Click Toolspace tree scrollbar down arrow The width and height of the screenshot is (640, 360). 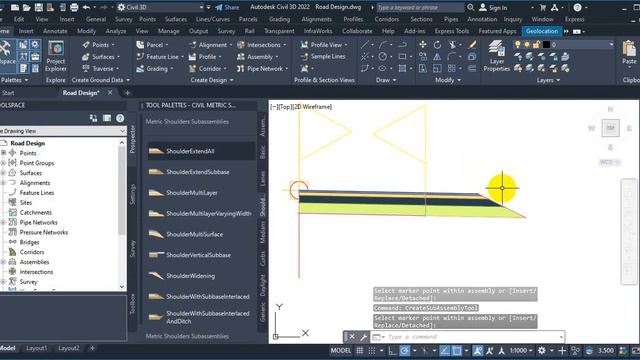point(122,287)
